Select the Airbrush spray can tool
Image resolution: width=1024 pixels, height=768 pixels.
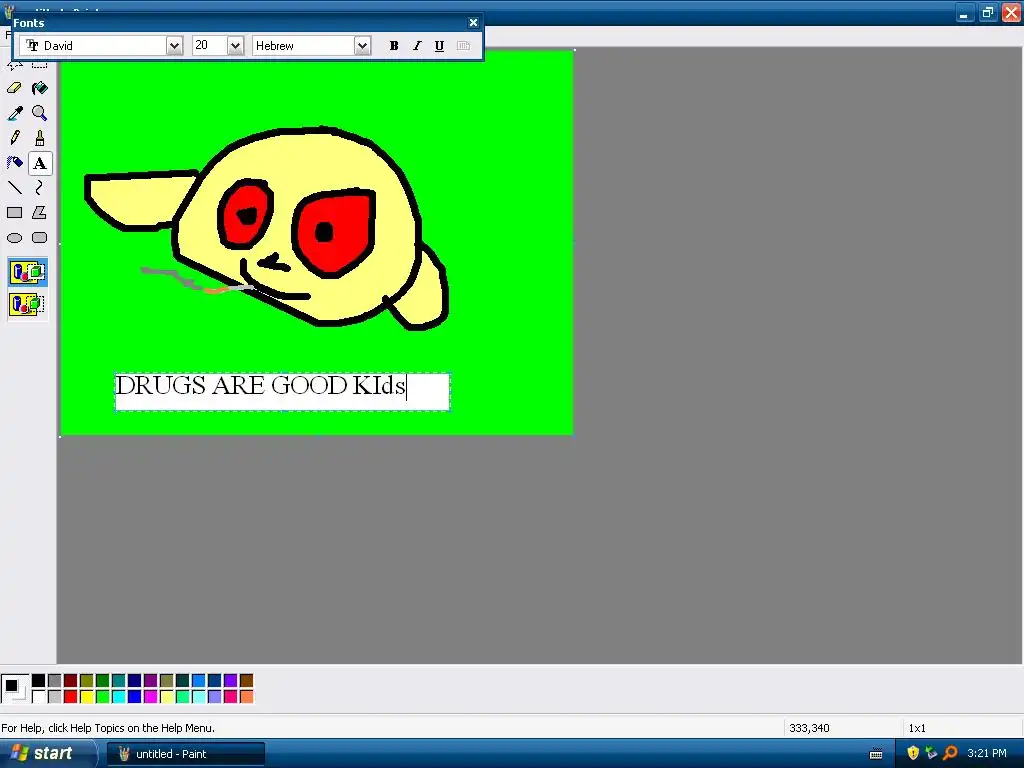pos(14,163)
